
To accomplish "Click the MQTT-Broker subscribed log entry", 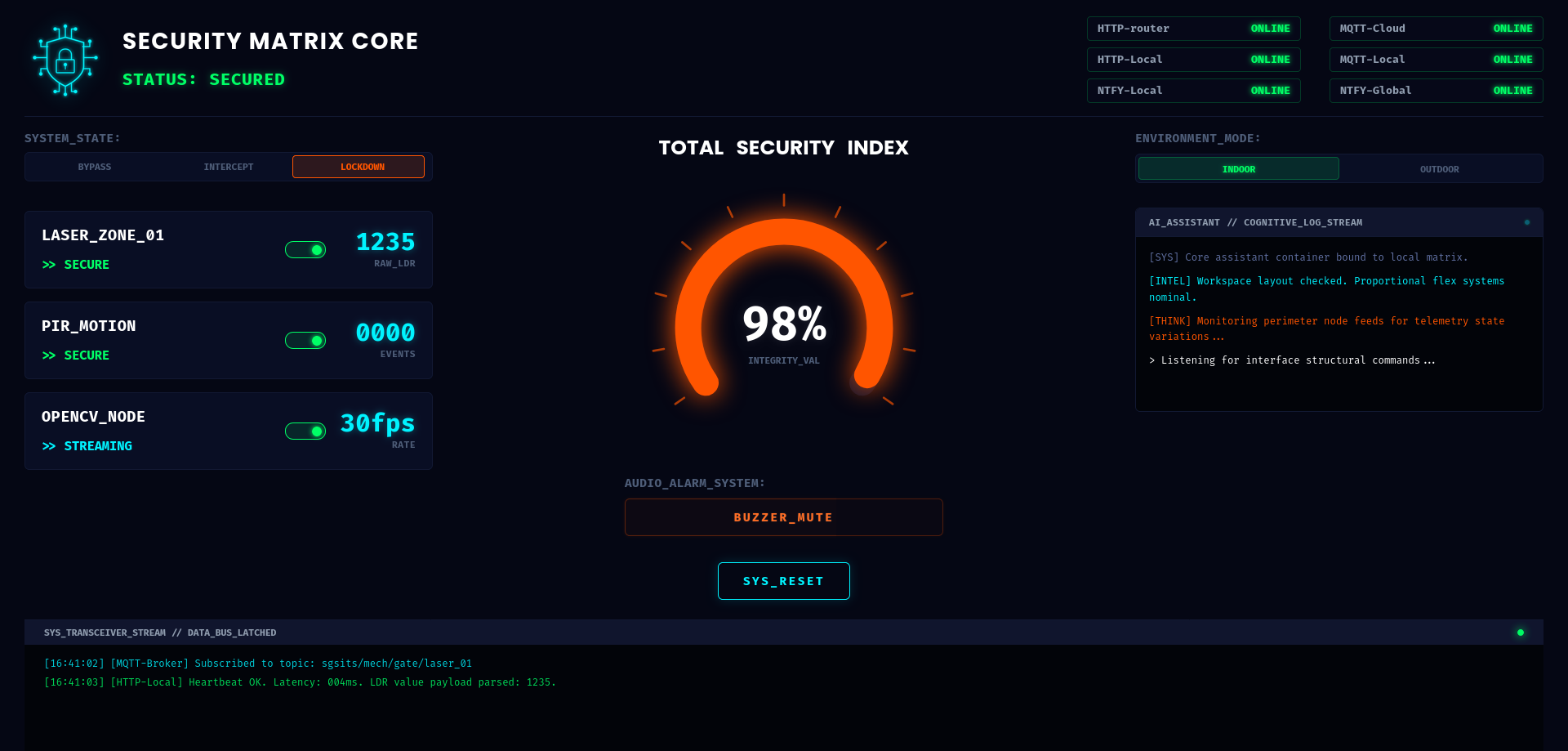I will pyautogui.click(x=258, y=664).
